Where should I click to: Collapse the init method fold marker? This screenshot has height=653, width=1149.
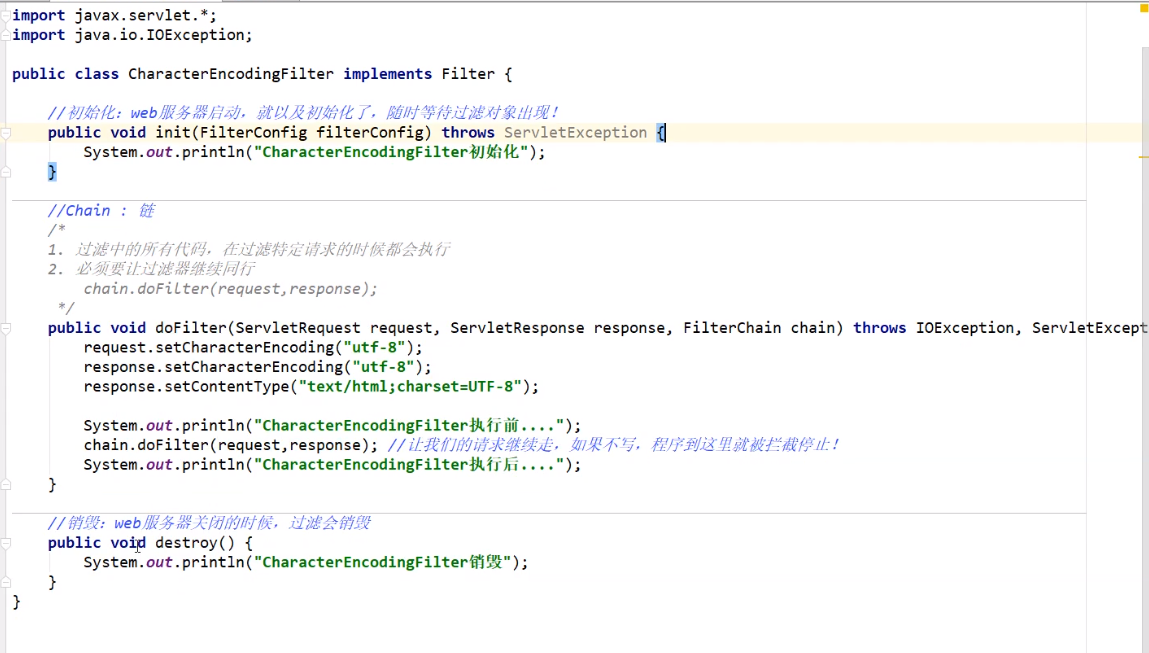click(5, 133)
